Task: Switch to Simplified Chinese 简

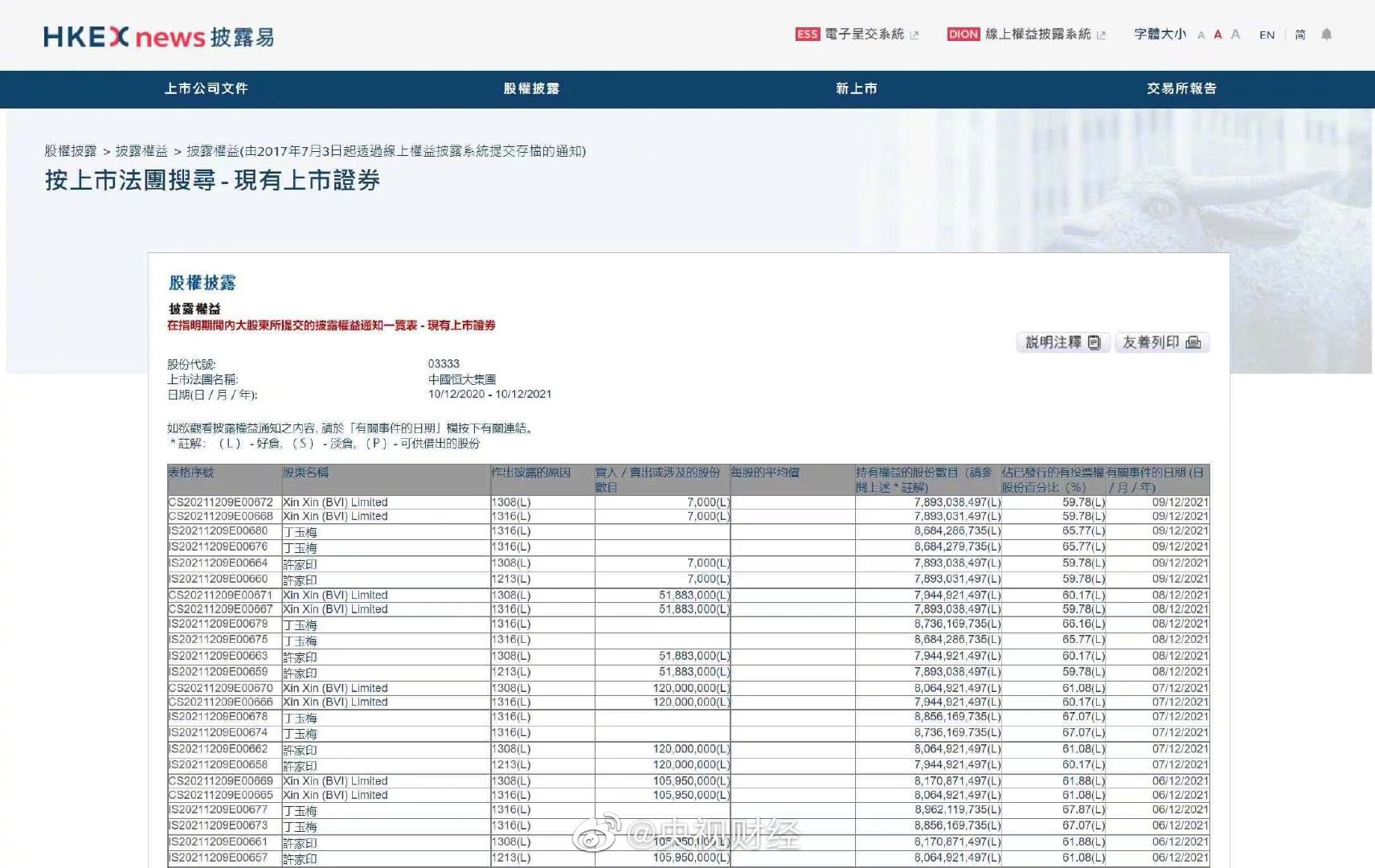Action: [1300, 35]
